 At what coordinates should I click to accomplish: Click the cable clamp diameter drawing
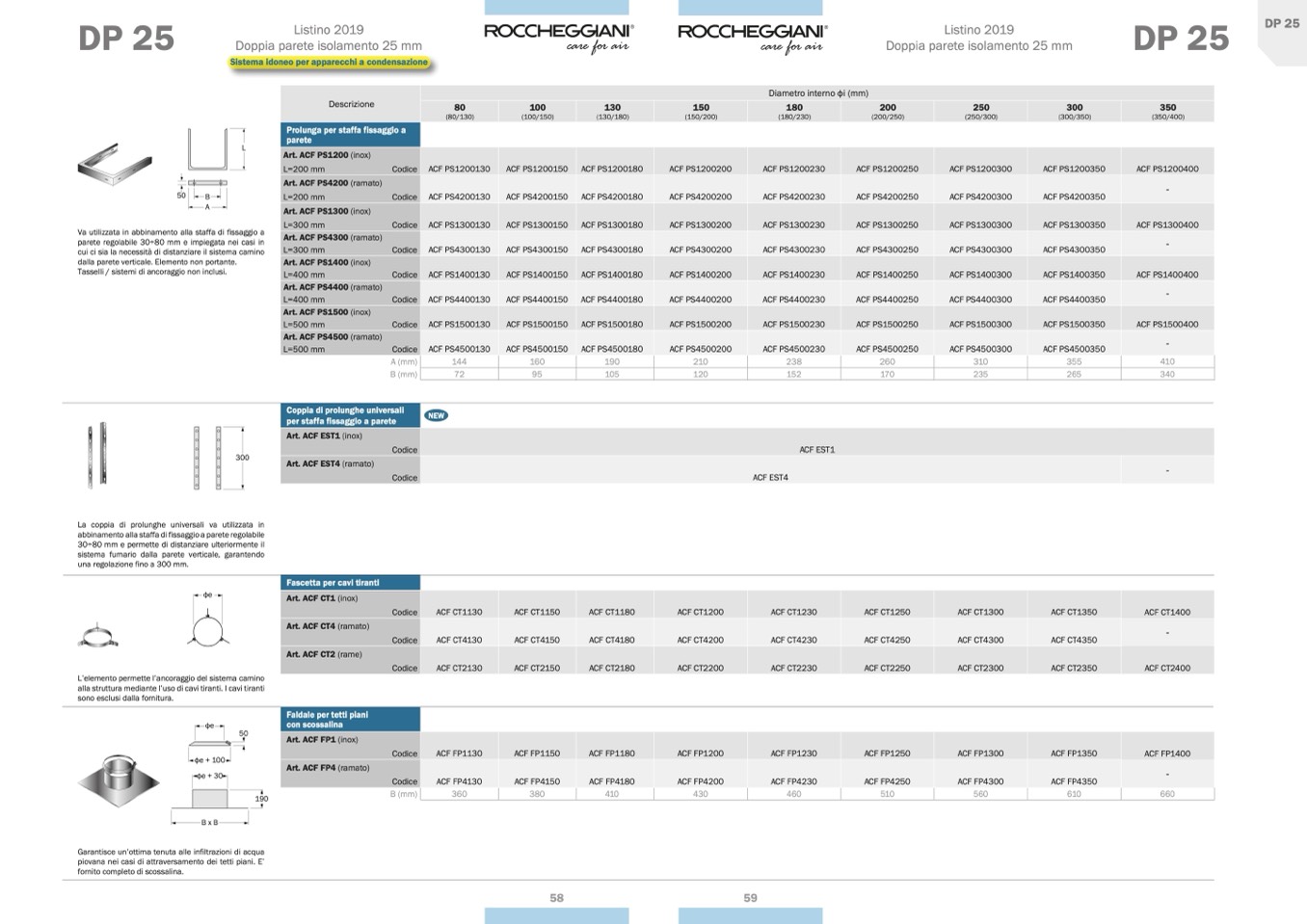pyautogui.click(x=208, y=621)
